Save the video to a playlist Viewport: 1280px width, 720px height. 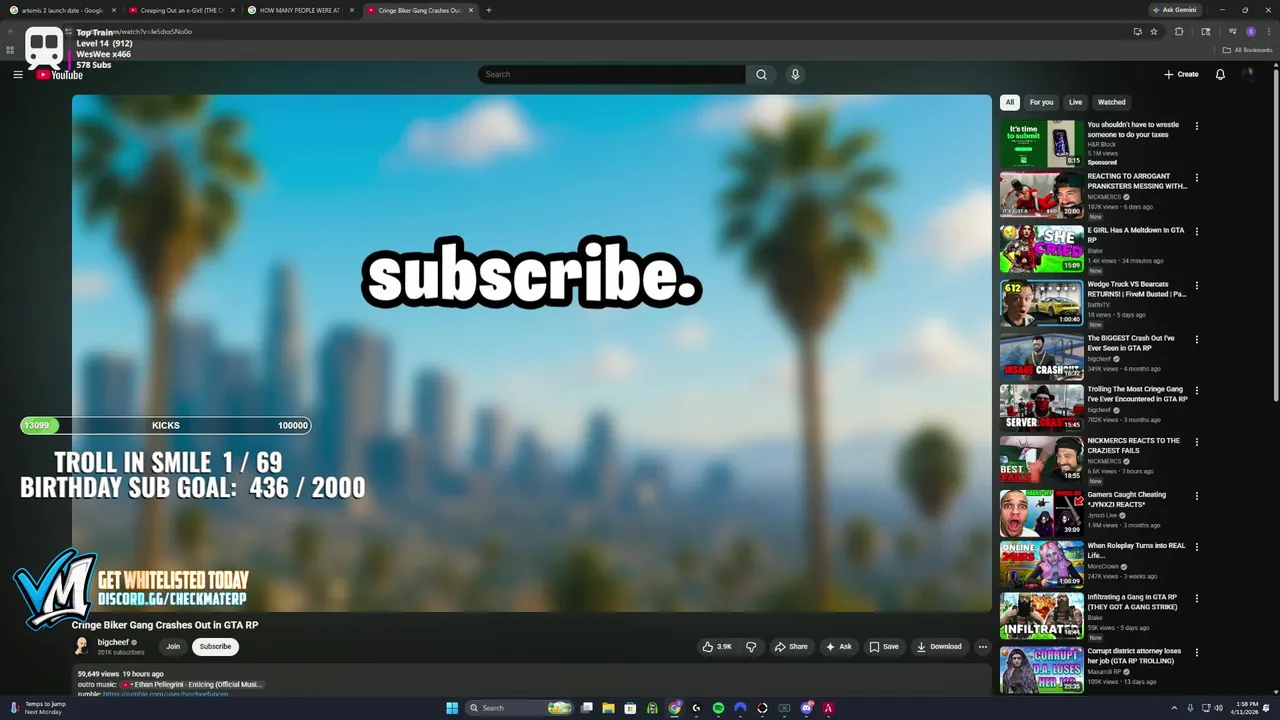coord(883,647)
